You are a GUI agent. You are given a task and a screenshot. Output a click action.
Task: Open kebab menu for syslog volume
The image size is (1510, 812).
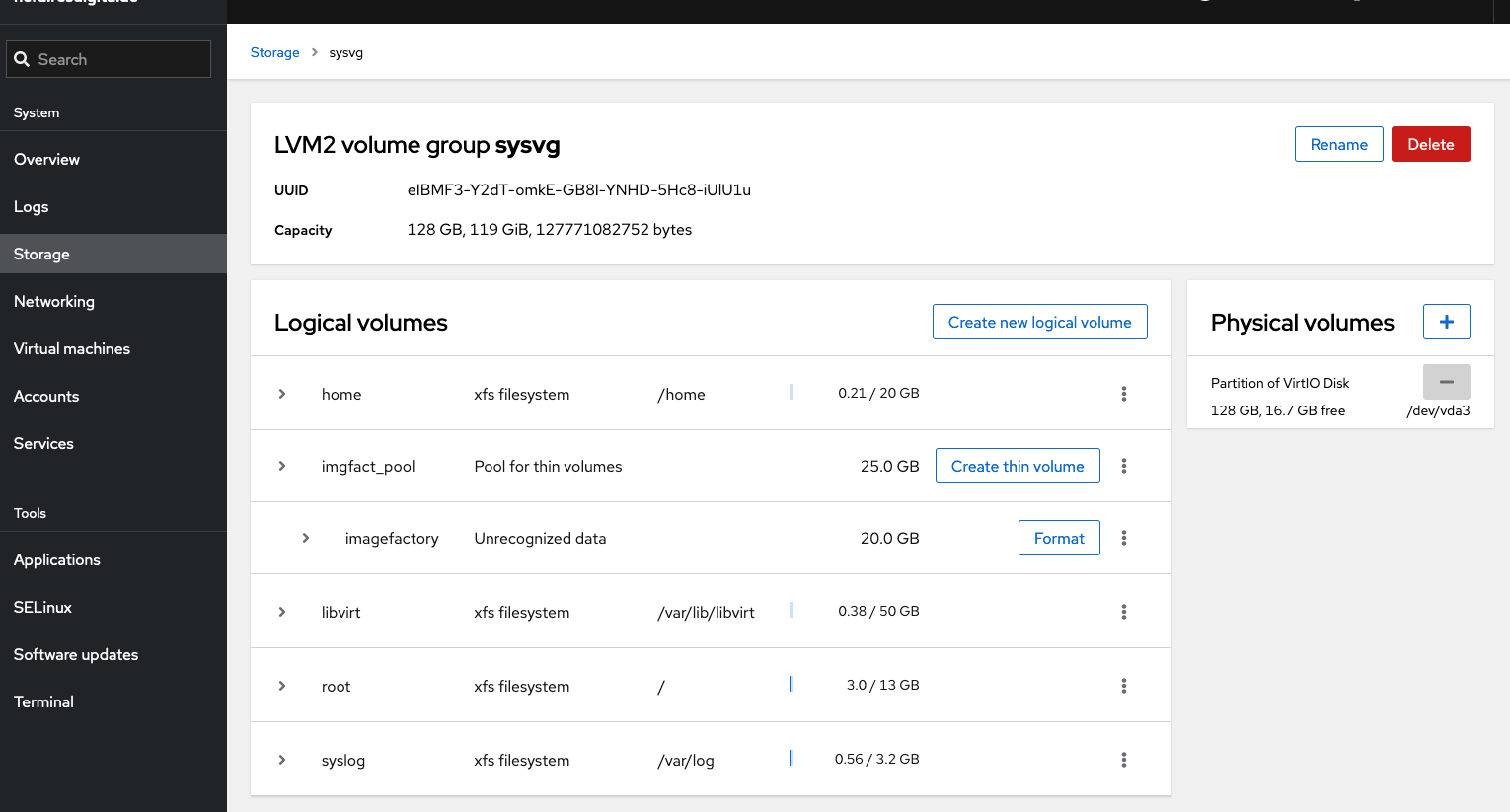click(1123, 760)
